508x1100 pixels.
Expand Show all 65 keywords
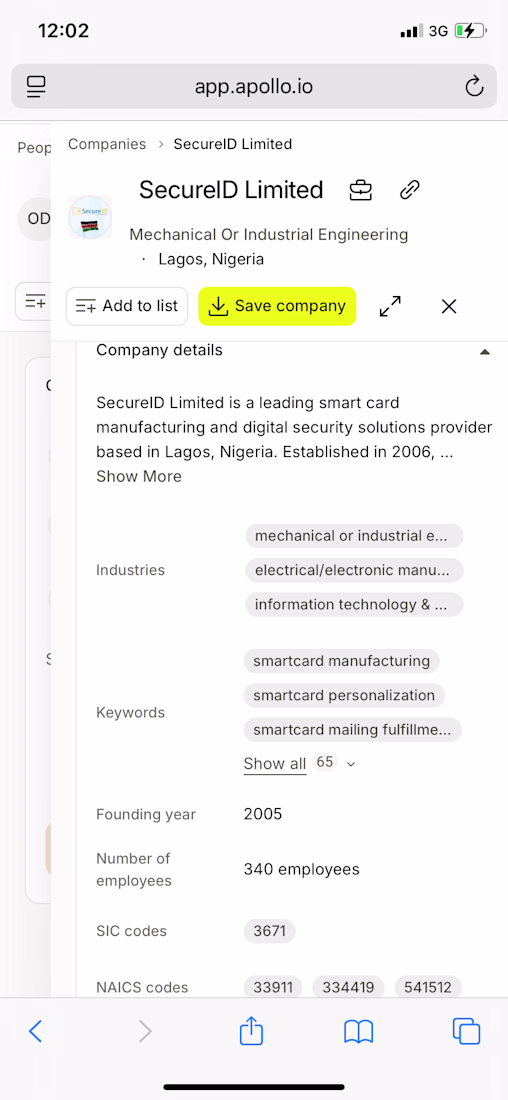(275, 763)
